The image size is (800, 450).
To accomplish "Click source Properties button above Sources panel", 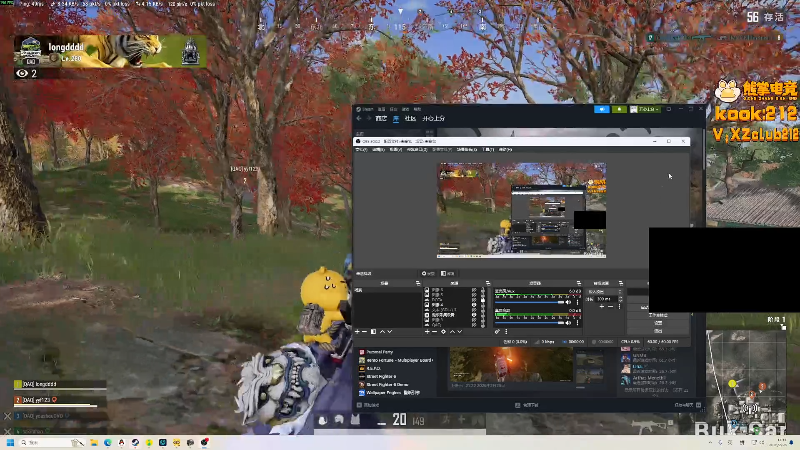I will point(428,273).
